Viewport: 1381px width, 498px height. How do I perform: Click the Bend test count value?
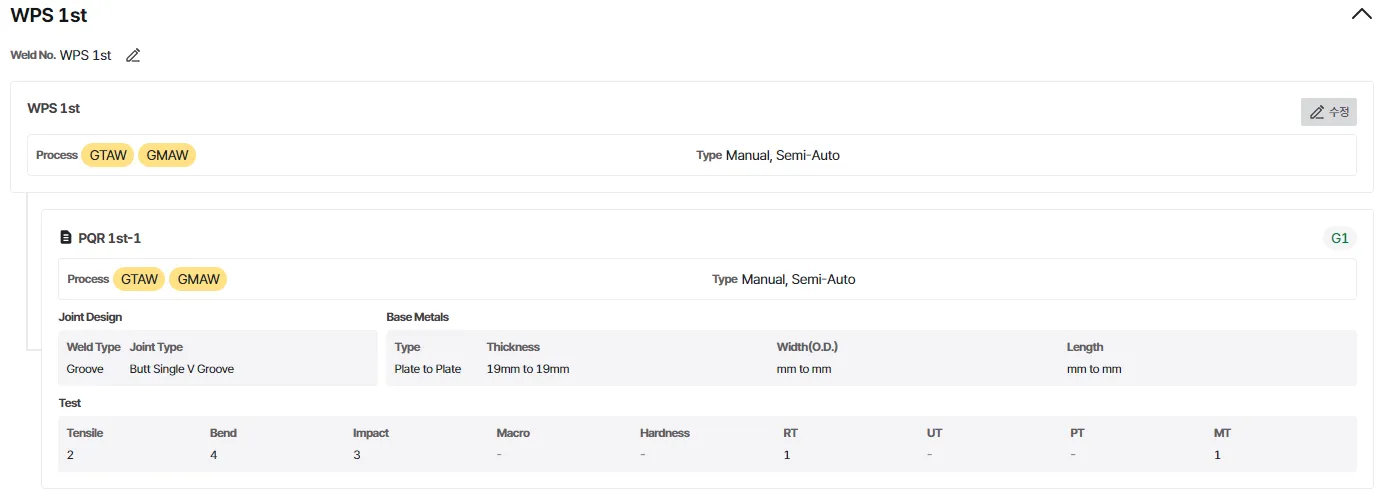pos(214,455)
